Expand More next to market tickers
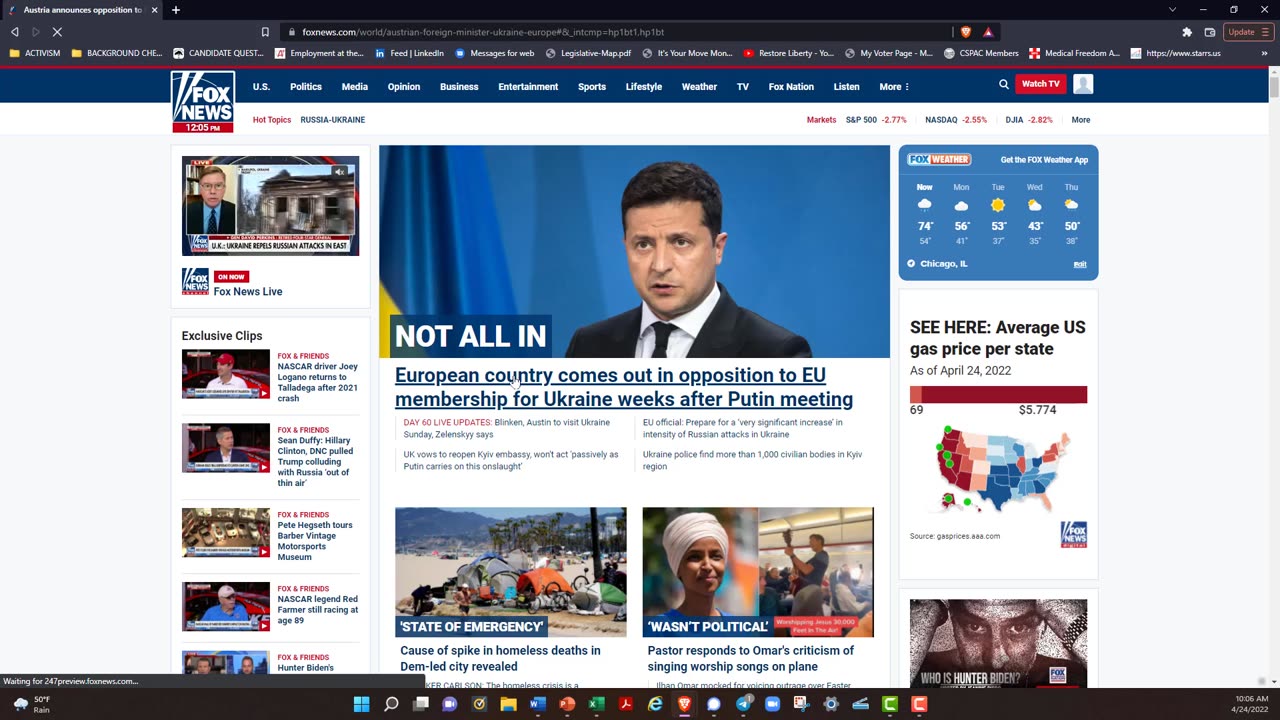The height and width of the screenshot is (720, 1280). click(1081, 120)
